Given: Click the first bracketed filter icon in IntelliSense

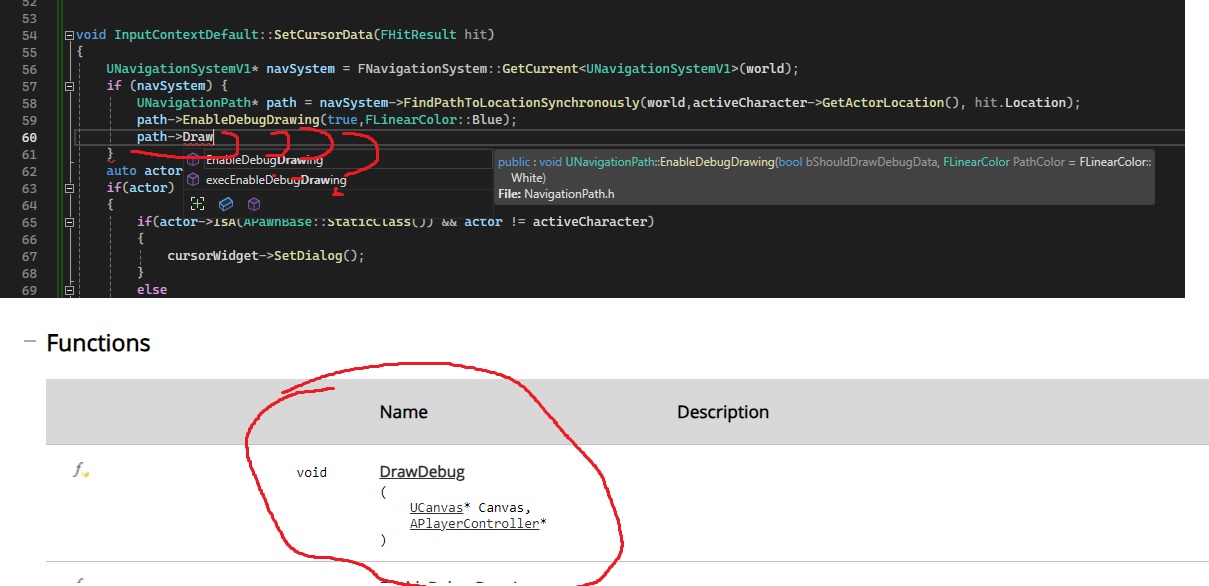Looking at the screenshot, I should click(x=198, y=204).
